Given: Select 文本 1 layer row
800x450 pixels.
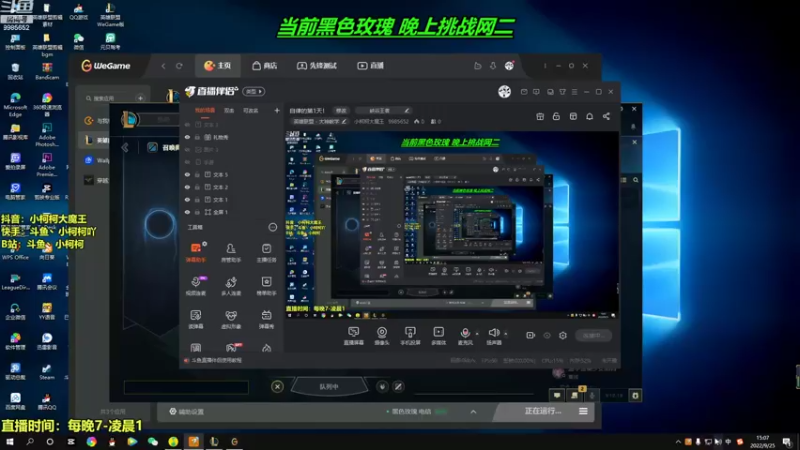Looking at the screenshot, I should [x=232, y=199].
